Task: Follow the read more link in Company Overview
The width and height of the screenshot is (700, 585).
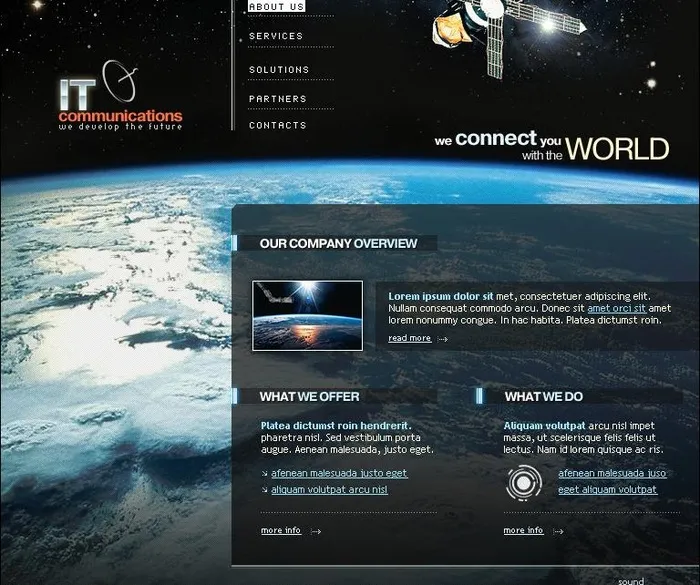Action: click(x=409, y=338)
